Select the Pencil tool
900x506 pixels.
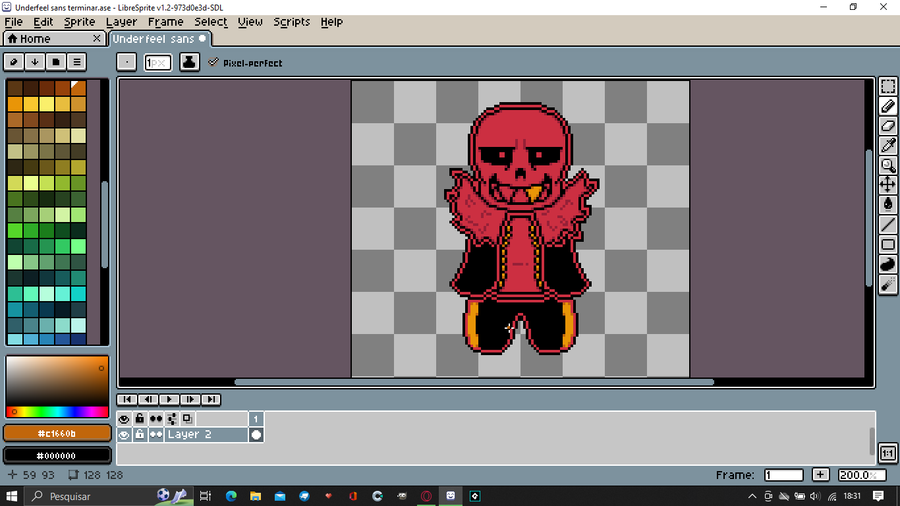coord(888,106)
